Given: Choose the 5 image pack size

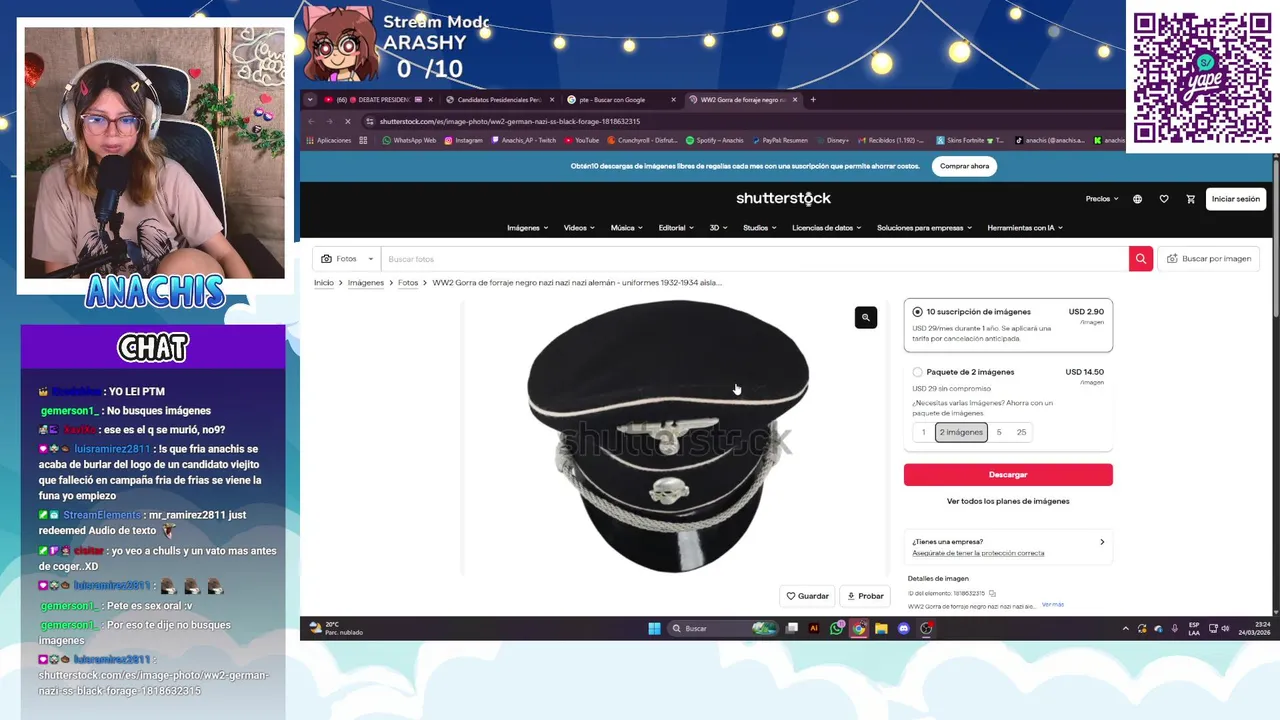Looking at the screenshot, I should point(998,432).
